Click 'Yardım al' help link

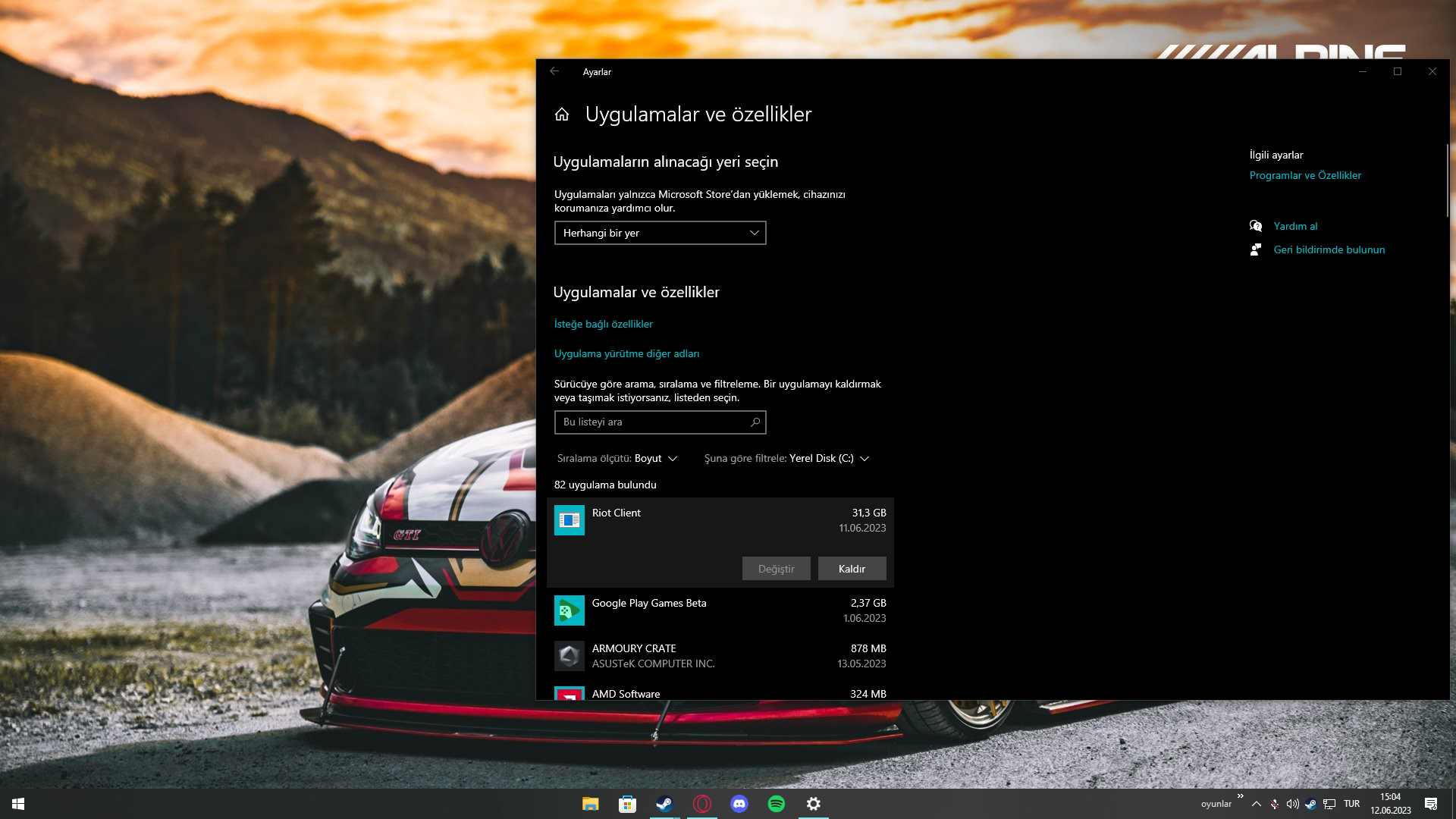(x=1295, y=226)
